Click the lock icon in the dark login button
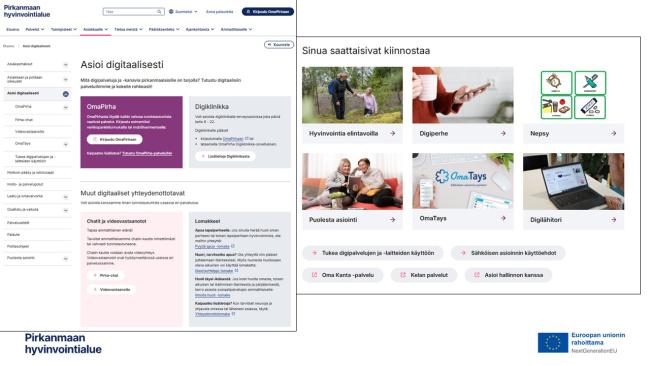Image resolution: width=650 pixels, height=366 pixels. tap(248, 12)
